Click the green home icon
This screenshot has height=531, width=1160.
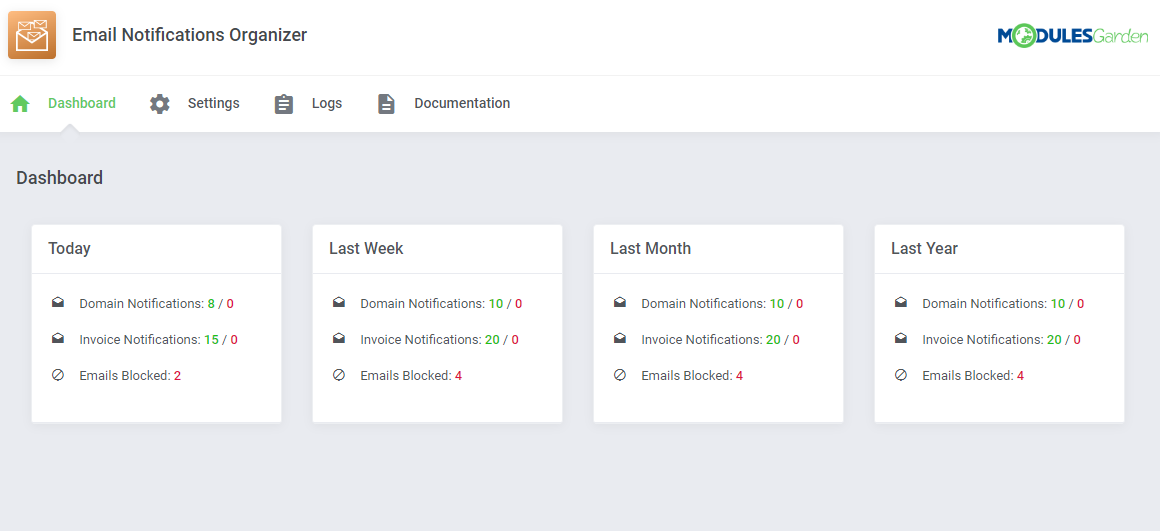pos(20,104)
